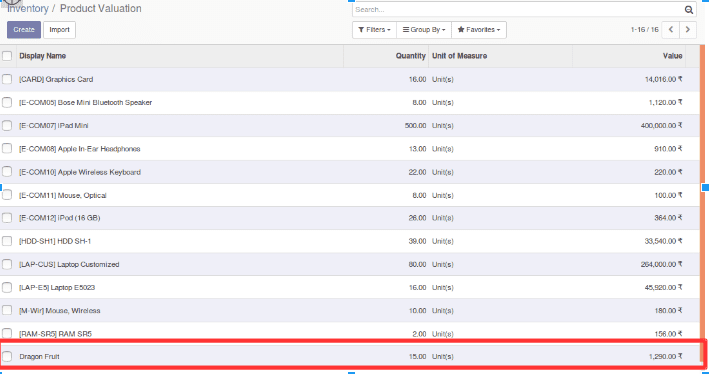The height and width of the screenshot is (374, 711).
Task: Click the 45,920.00 ₹ value cell
Action: pos(663,287)
